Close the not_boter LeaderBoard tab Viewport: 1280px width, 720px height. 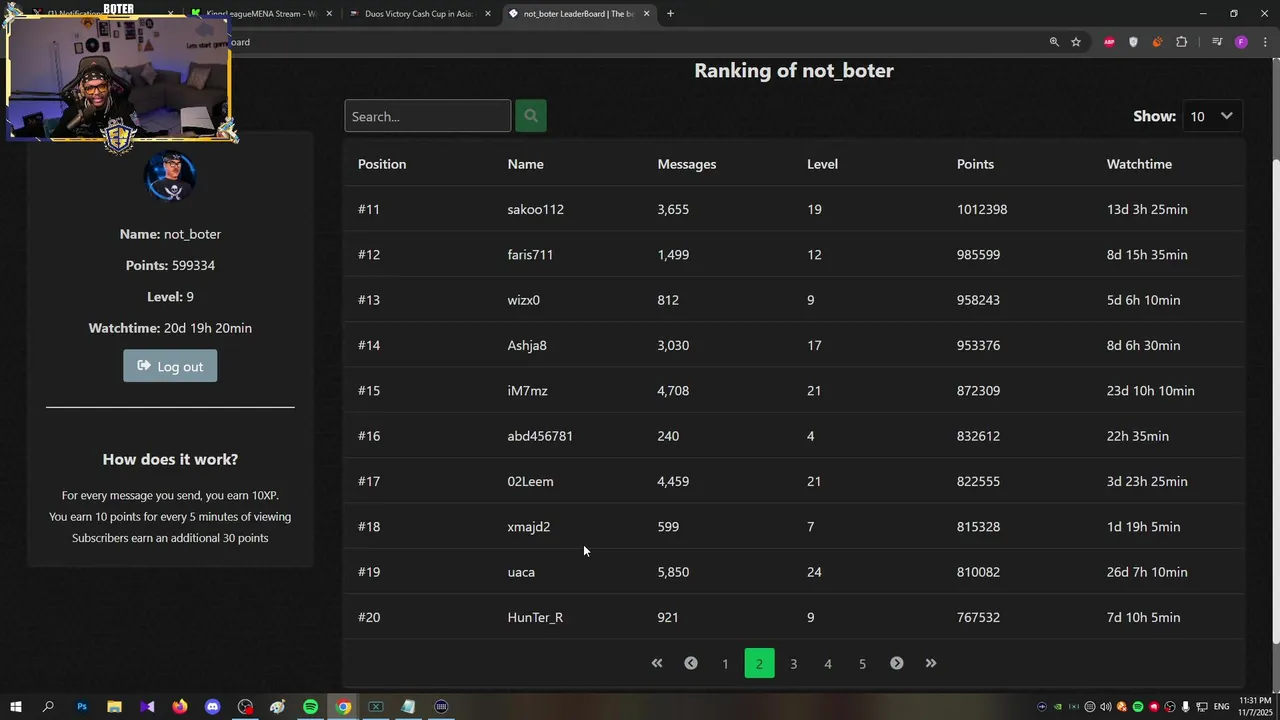tap(647, 14)
